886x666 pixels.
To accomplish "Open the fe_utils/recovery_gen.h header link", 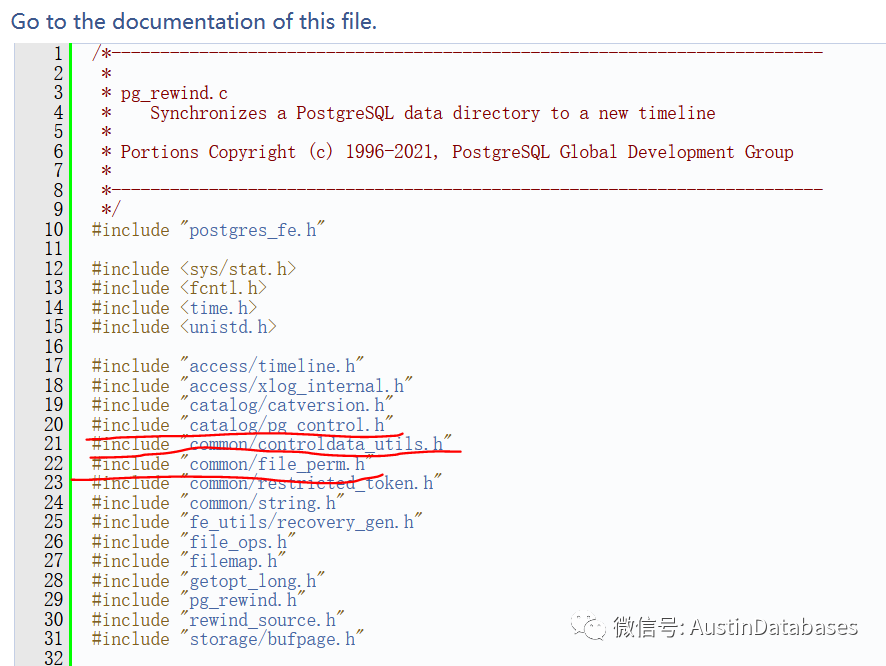I will tap(301, 522).
